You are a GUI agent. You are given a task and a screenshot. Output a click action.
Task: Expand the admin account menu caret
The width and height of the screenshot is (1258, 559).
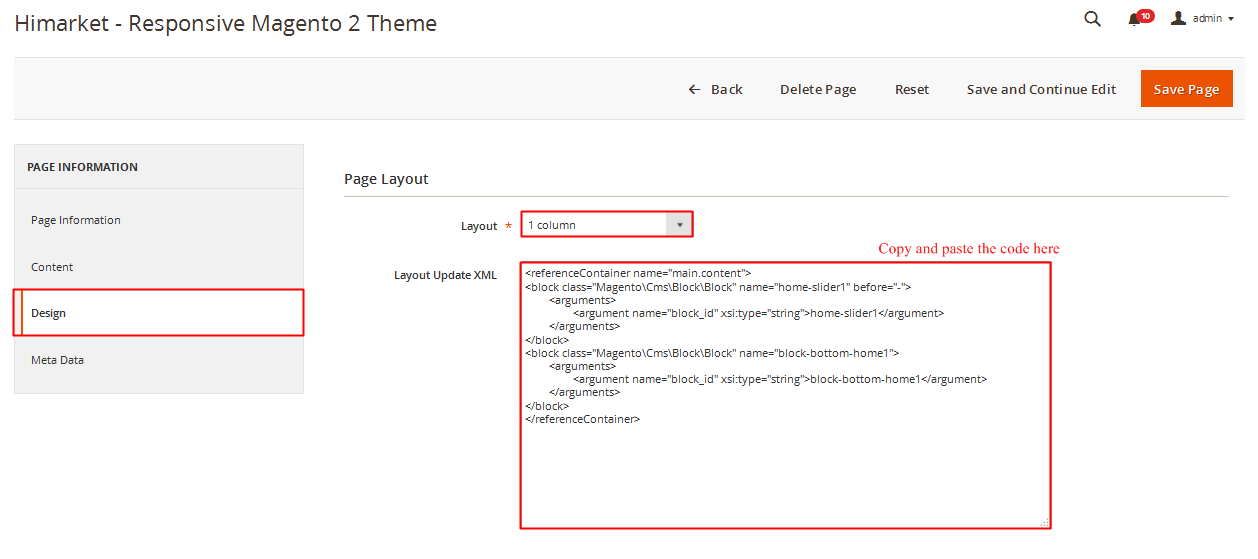[1230, 19]
